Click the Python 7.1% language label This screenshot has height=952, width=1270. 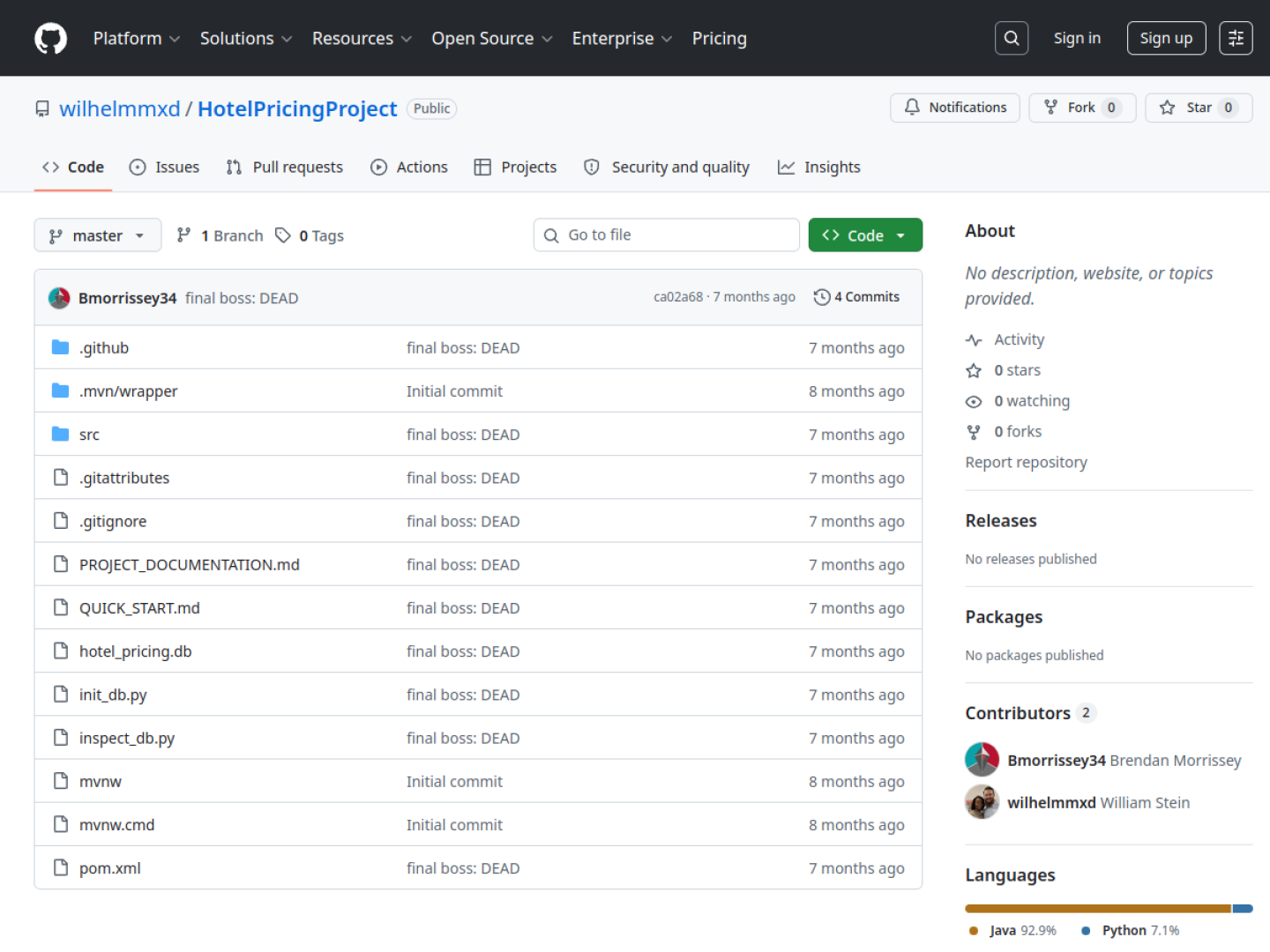click(x=1131, y=930)
